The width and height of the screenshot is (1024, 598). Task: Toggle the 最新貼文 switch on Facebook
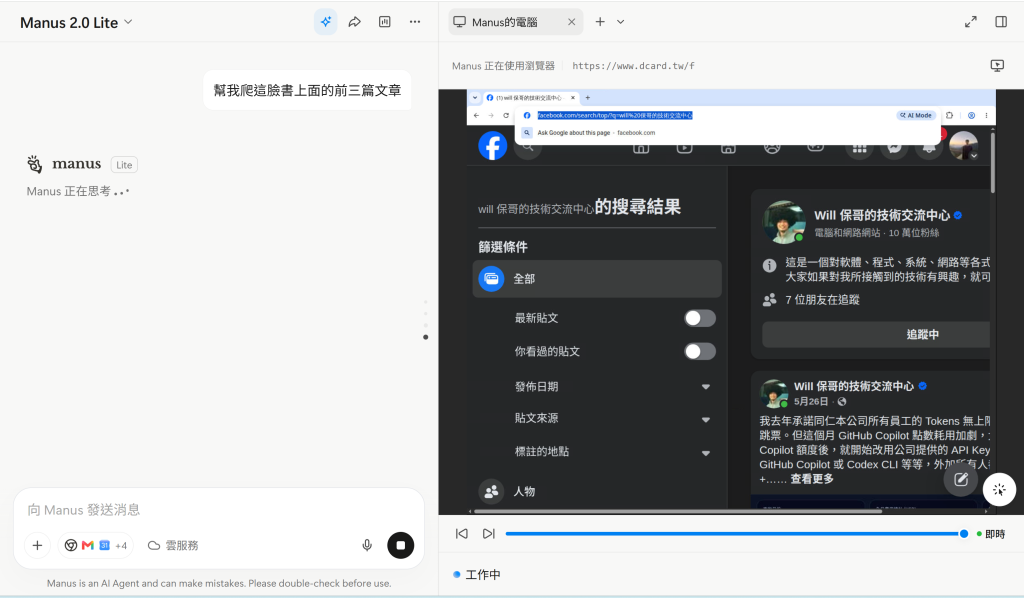[x=699, y=318]
